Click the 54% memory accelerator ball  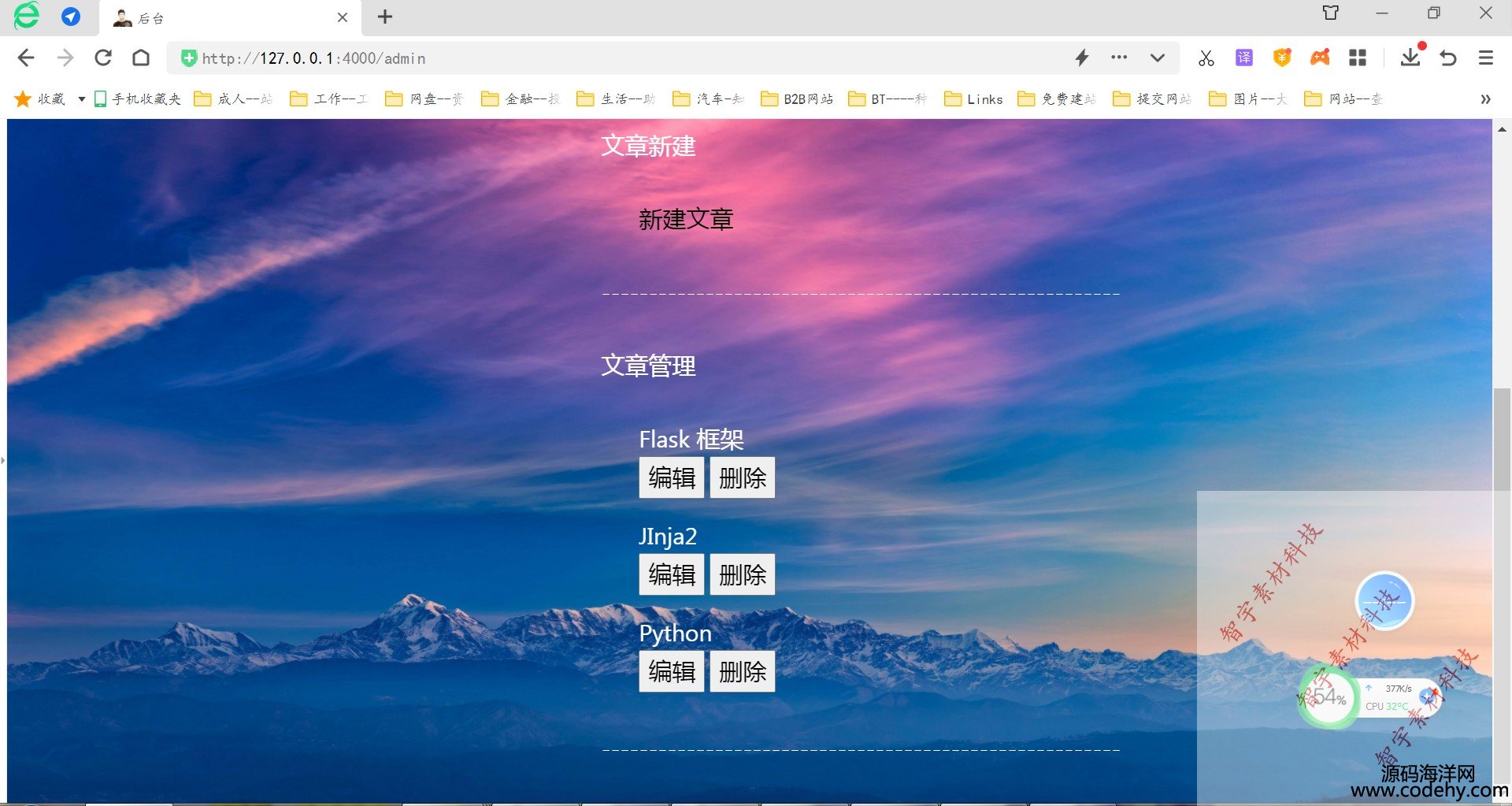[x=1329, y=697]
